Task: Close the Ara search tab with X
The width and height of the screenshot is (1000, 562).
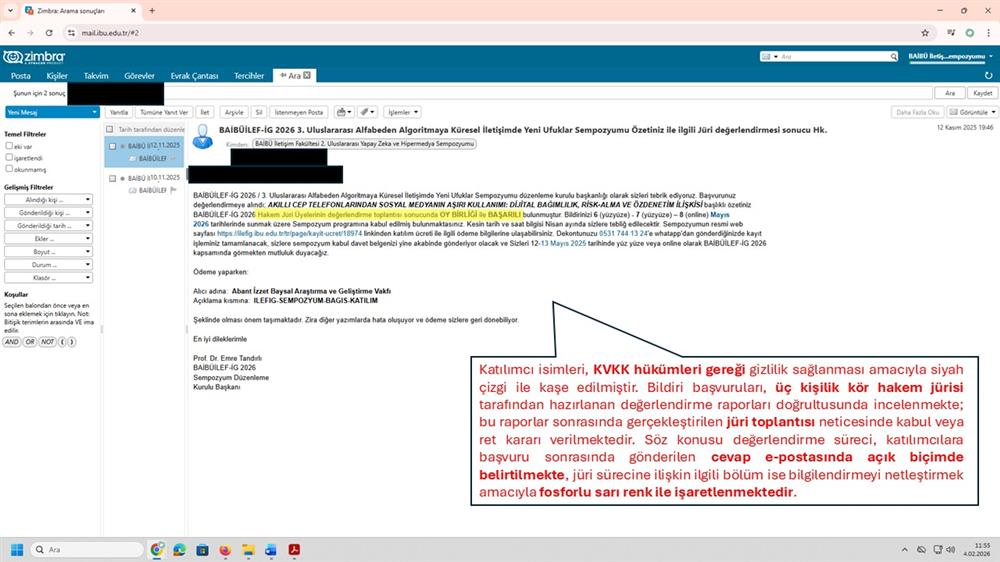Action: pos(308,75)
